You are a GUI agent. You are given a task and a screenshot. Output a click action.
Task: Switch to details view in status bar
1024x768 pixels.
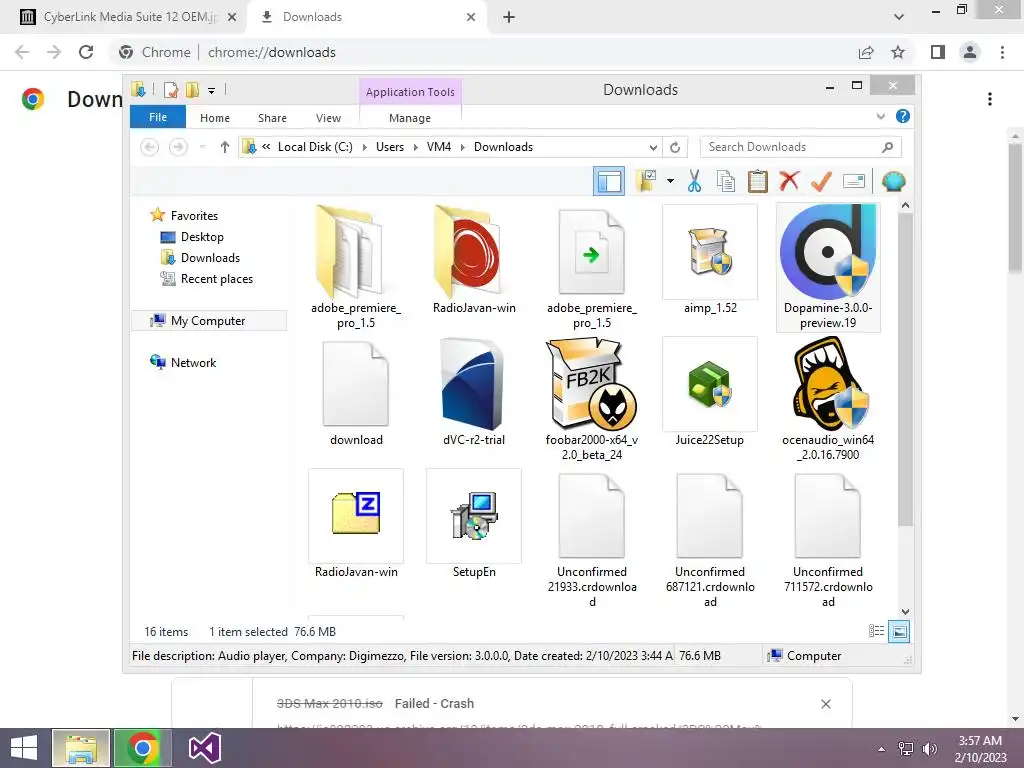point(876,631)
